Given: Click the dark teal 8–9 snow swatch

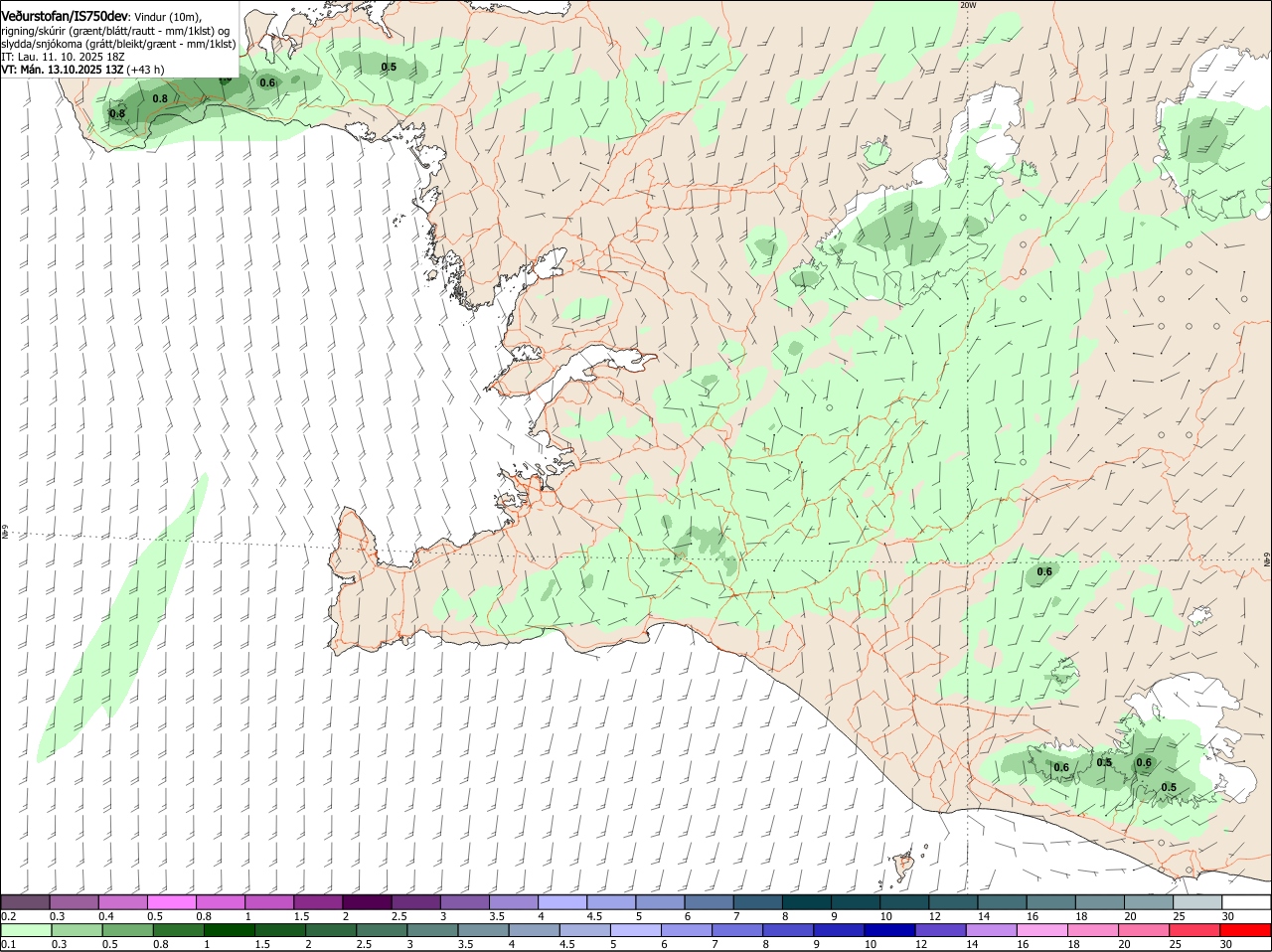Looking at the screenshot, I should 808,902.
